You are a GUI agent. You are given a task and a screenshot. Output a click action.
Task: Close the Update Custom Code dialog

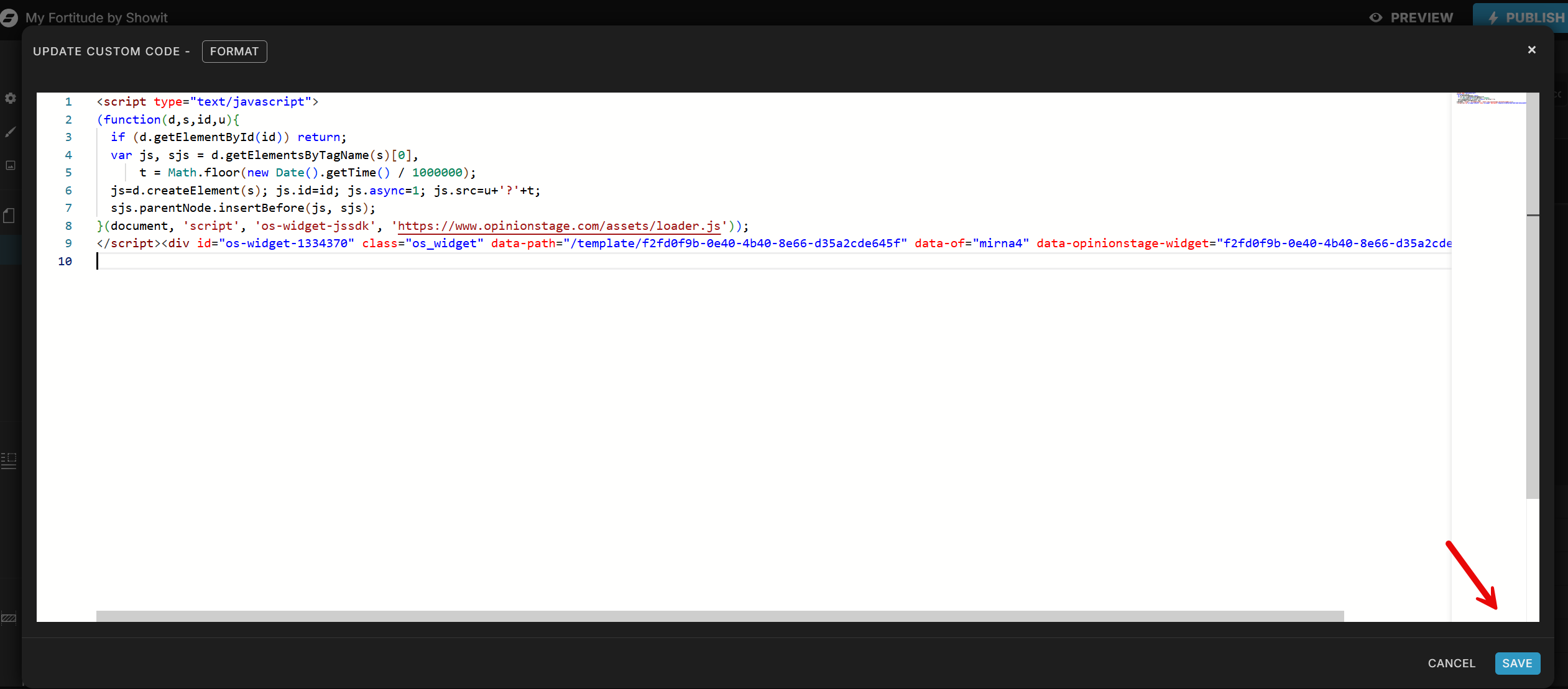coord(1532,50)
